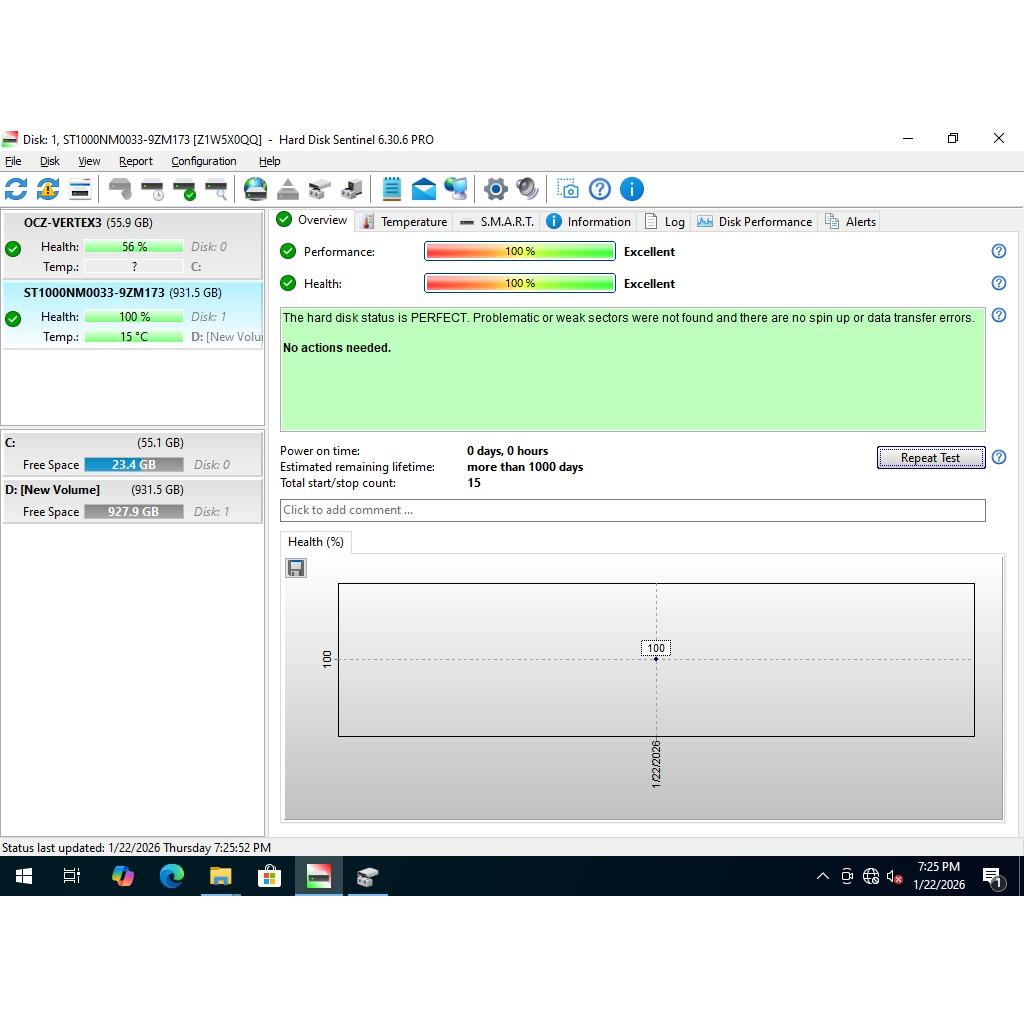Open the Configuration menu
Viewport: 1024px width, 1024px height.
203,161
